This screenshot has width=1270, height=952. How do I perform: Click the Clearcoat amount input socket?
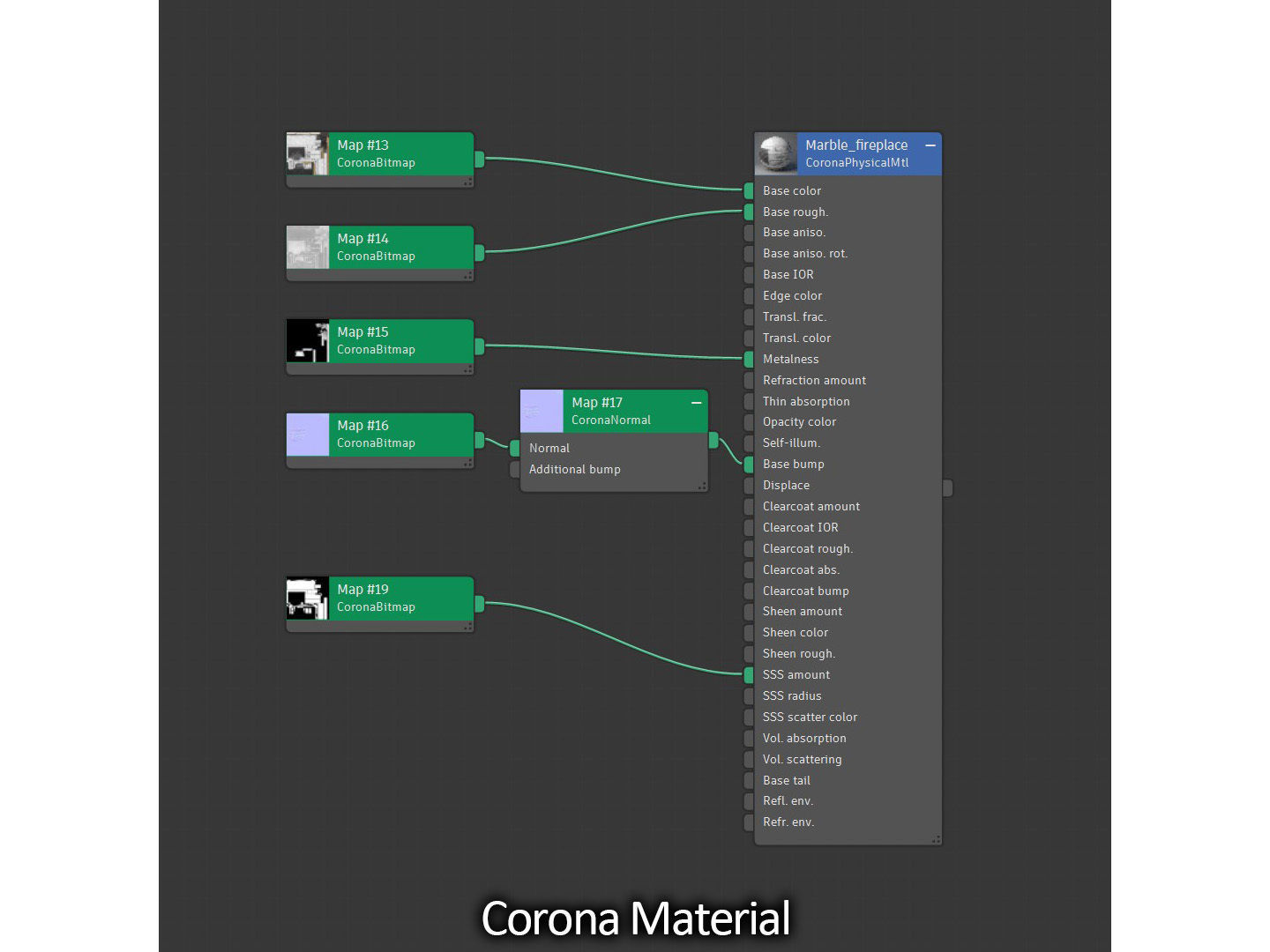749,507
